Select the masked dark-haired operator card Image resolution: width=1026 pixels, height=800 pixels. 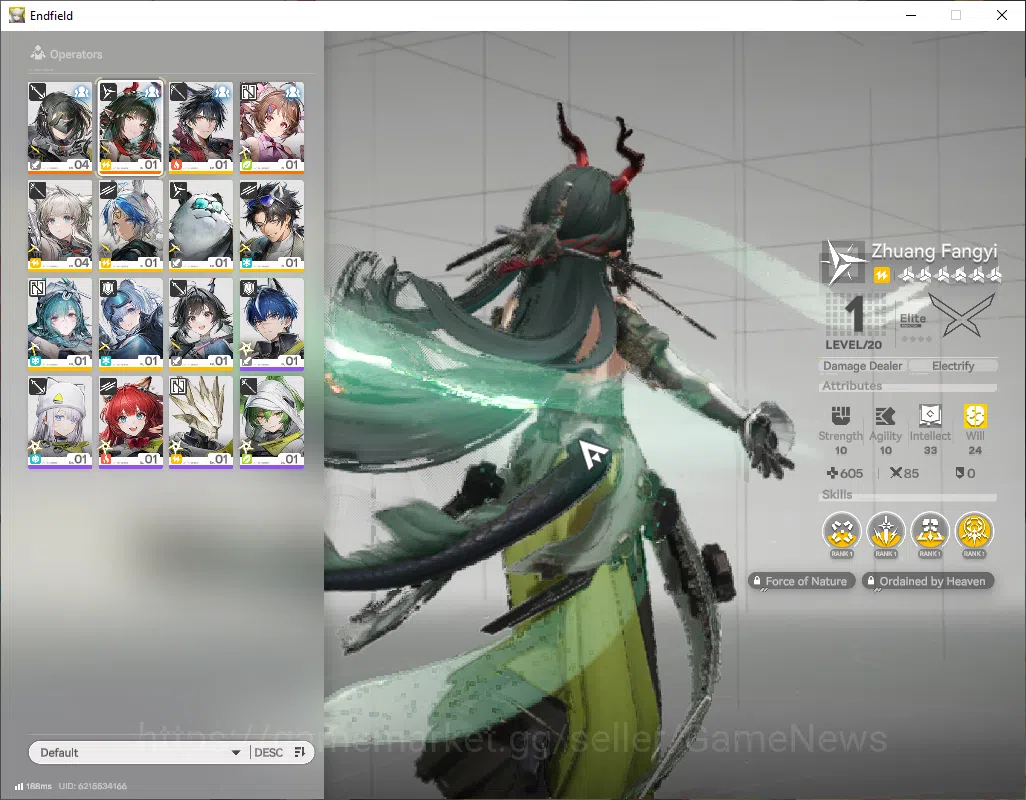pos(60,127)
